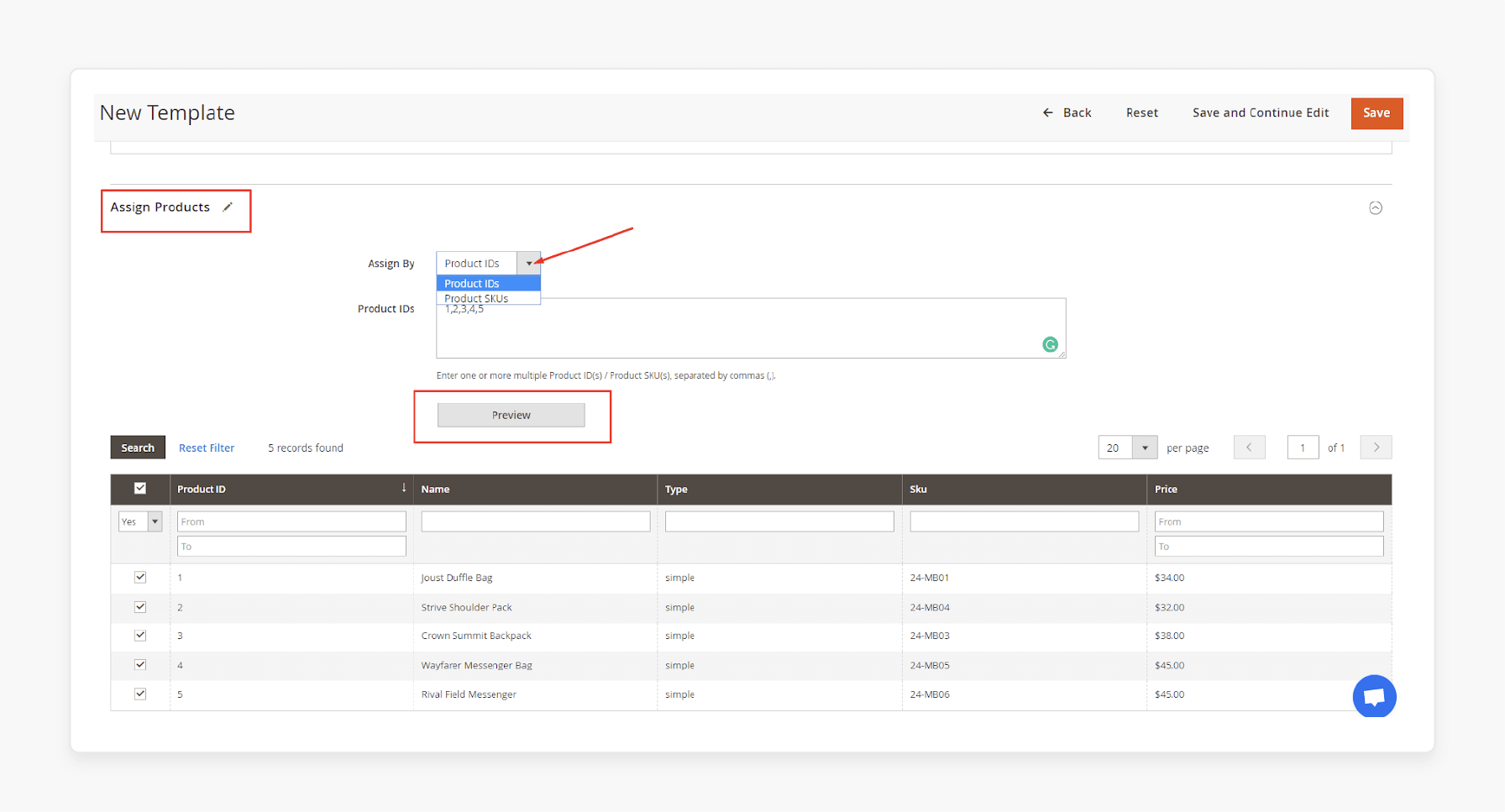The height and width of the screenshot is (812, 1505).
Task: Click the Product ID From filter field
Action: click(x=291, y=521)
